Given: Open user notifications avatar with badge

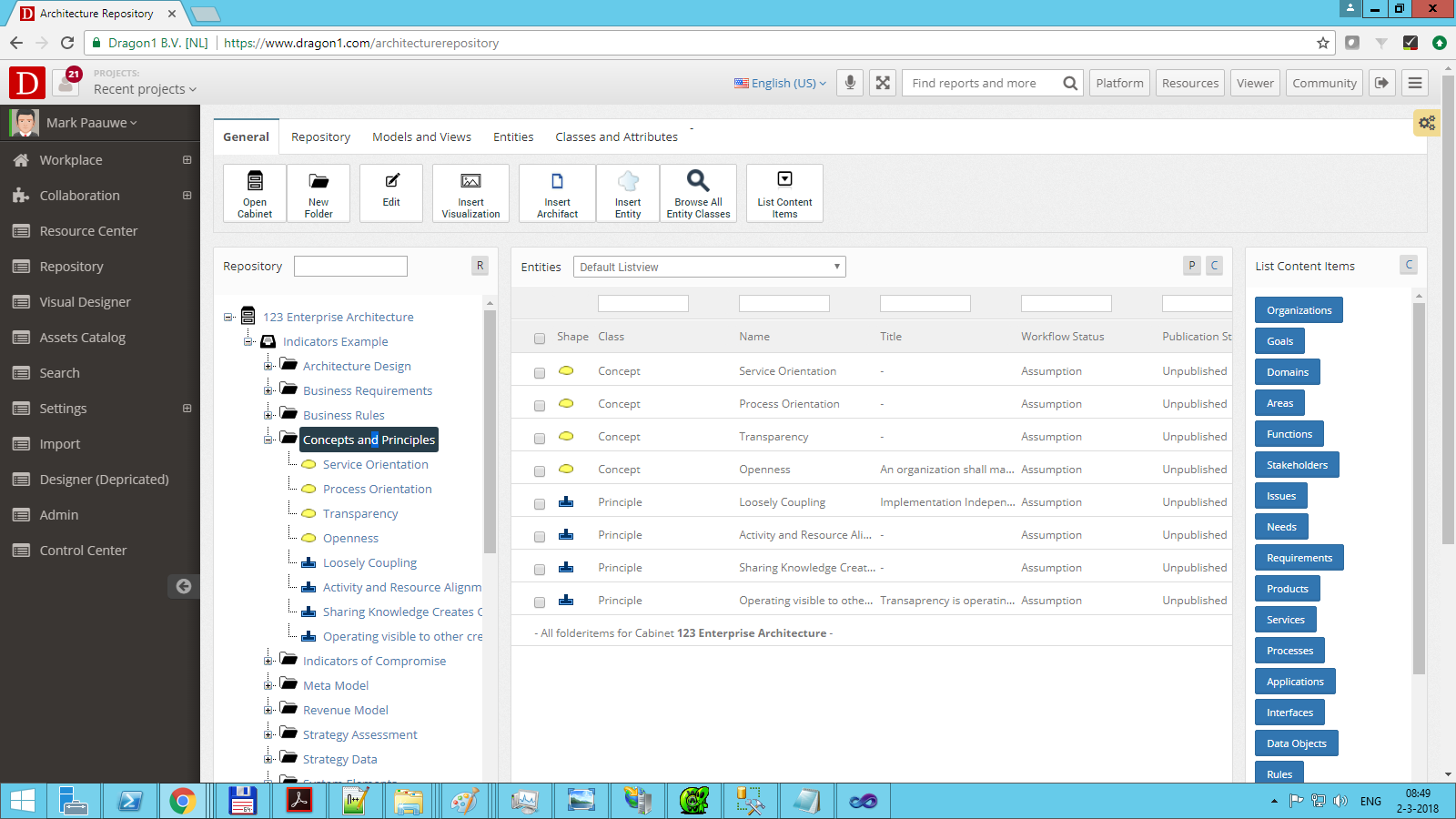Looking at the screenshot, I should (66, 82).
